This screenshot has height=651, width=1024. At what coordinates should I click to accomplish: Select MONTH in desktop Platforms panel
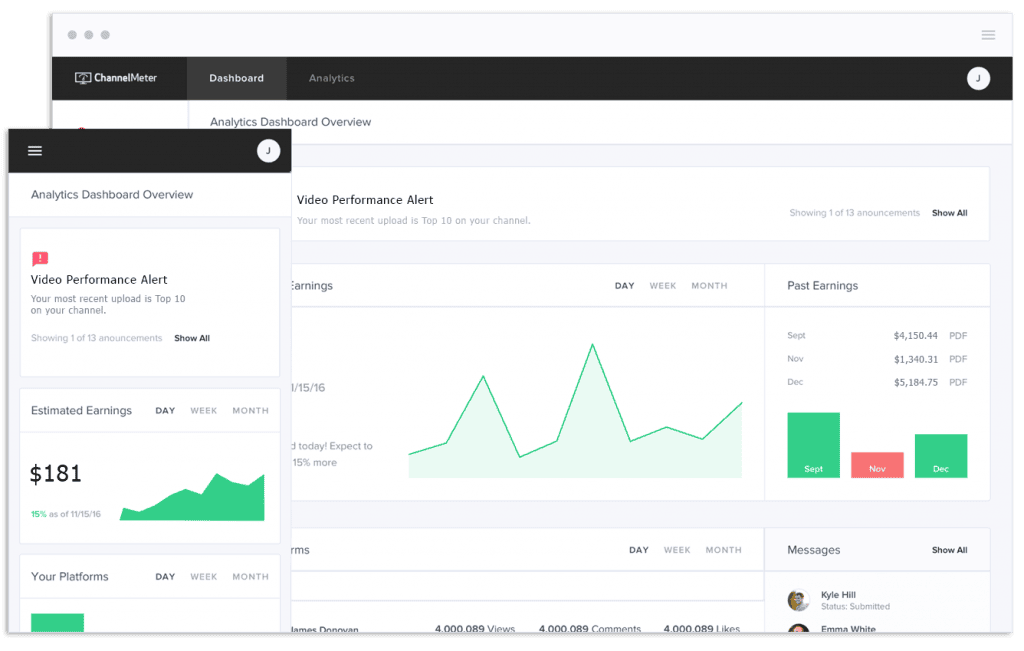pyautogui.click(x=724, y=550)
